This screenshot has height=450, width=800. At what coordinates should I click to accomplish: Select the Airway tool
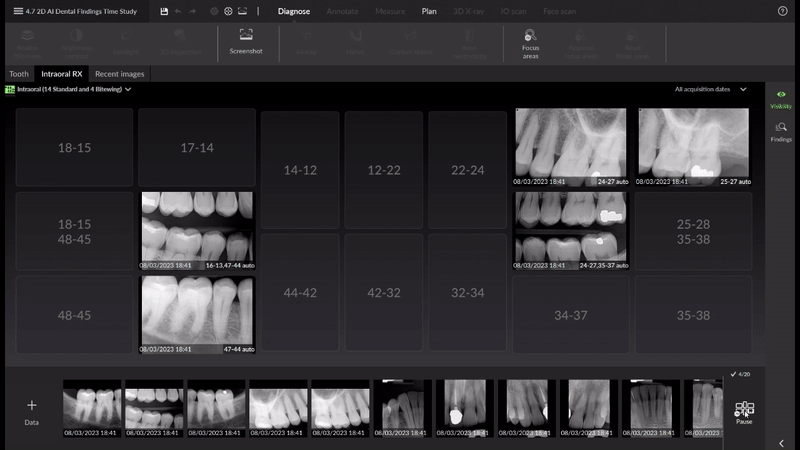tap(306, 43)
